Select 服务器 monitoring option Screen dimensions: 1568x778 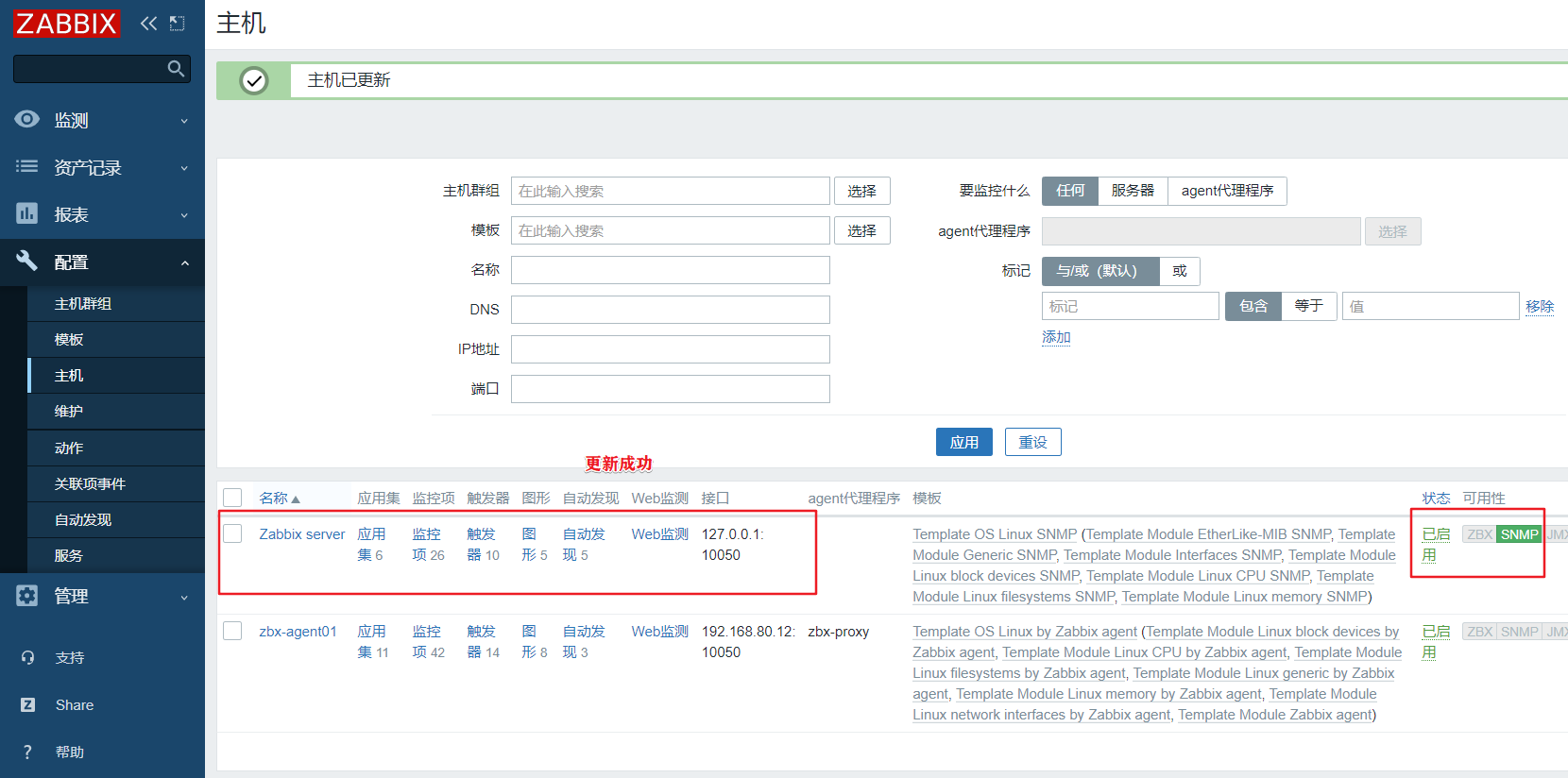coord(1133,191)
